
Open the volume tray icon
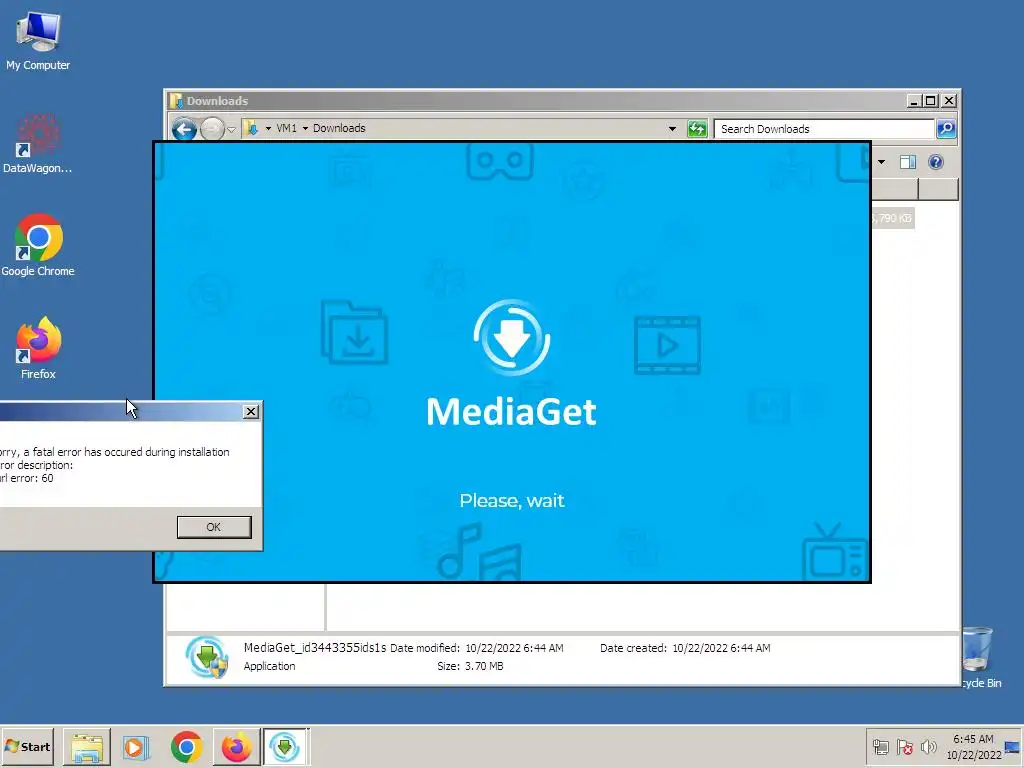tap(928, 746)
